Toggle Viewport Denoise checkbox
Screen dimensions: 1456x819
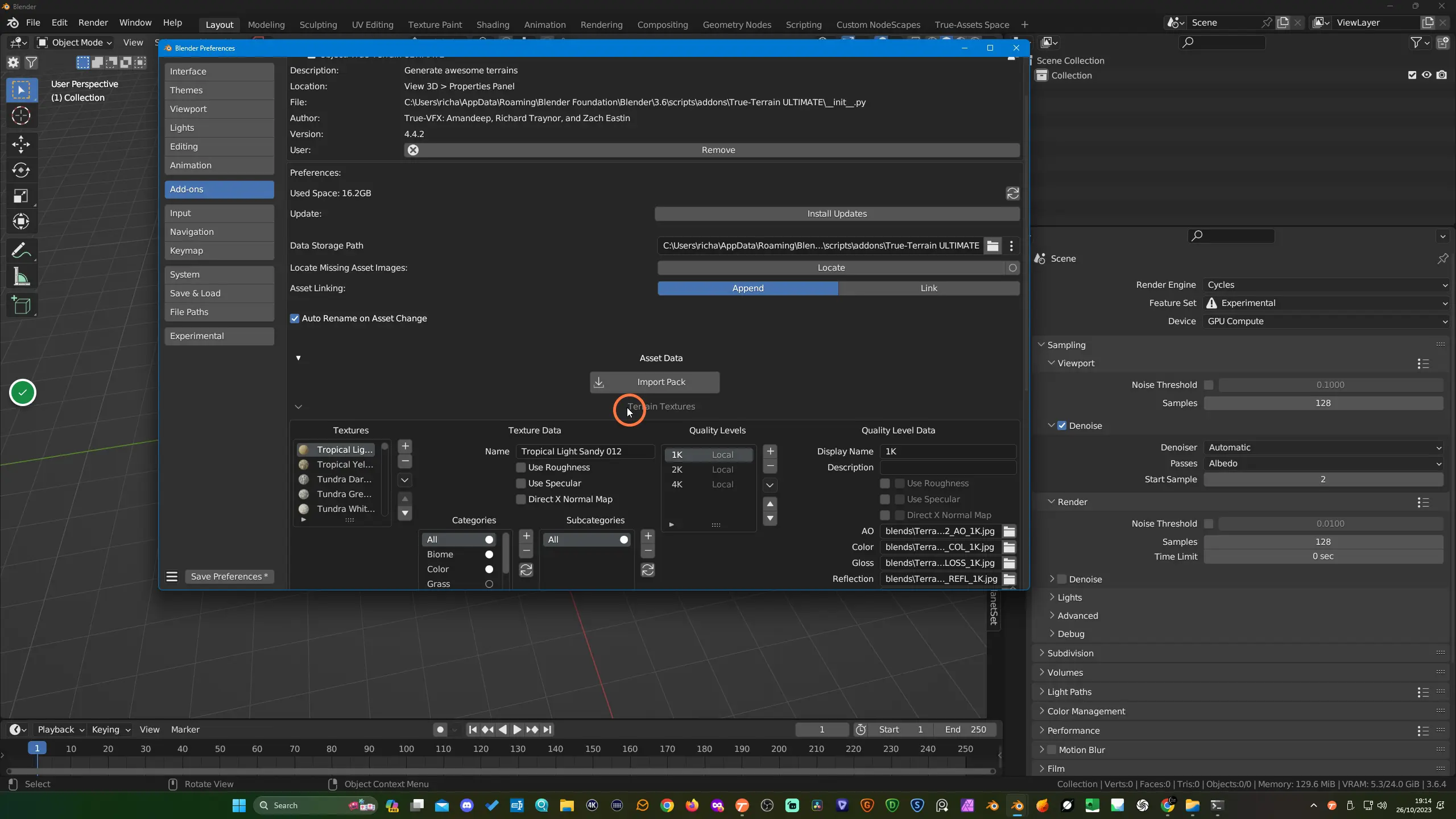click(x=1062, y=426)
